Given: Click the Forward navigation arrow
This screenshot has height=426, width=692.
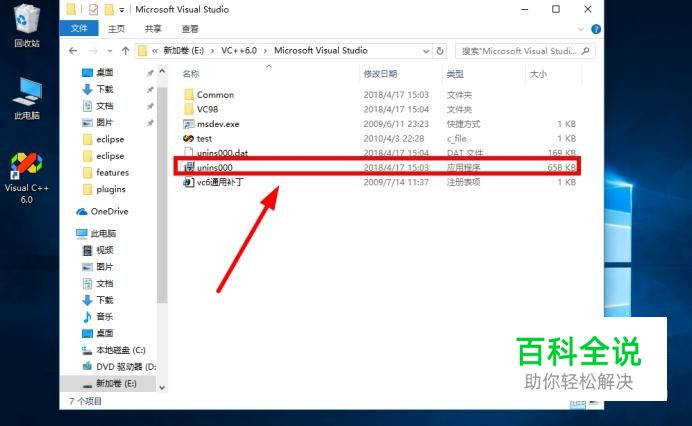Looking at the screenshot, I should tap(93, 51).
